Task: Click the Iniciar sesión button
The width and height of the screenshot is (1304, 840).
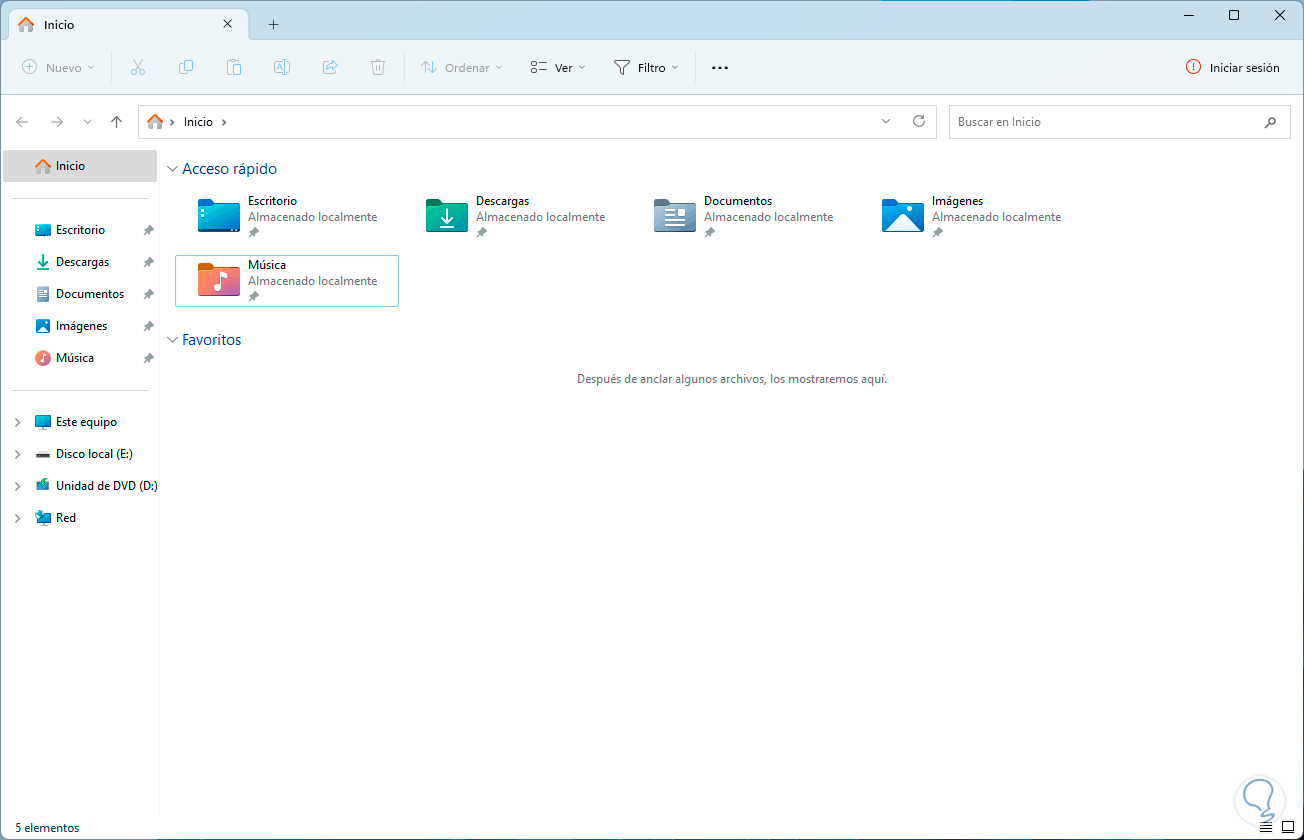Action: [x=1232, y=67]
